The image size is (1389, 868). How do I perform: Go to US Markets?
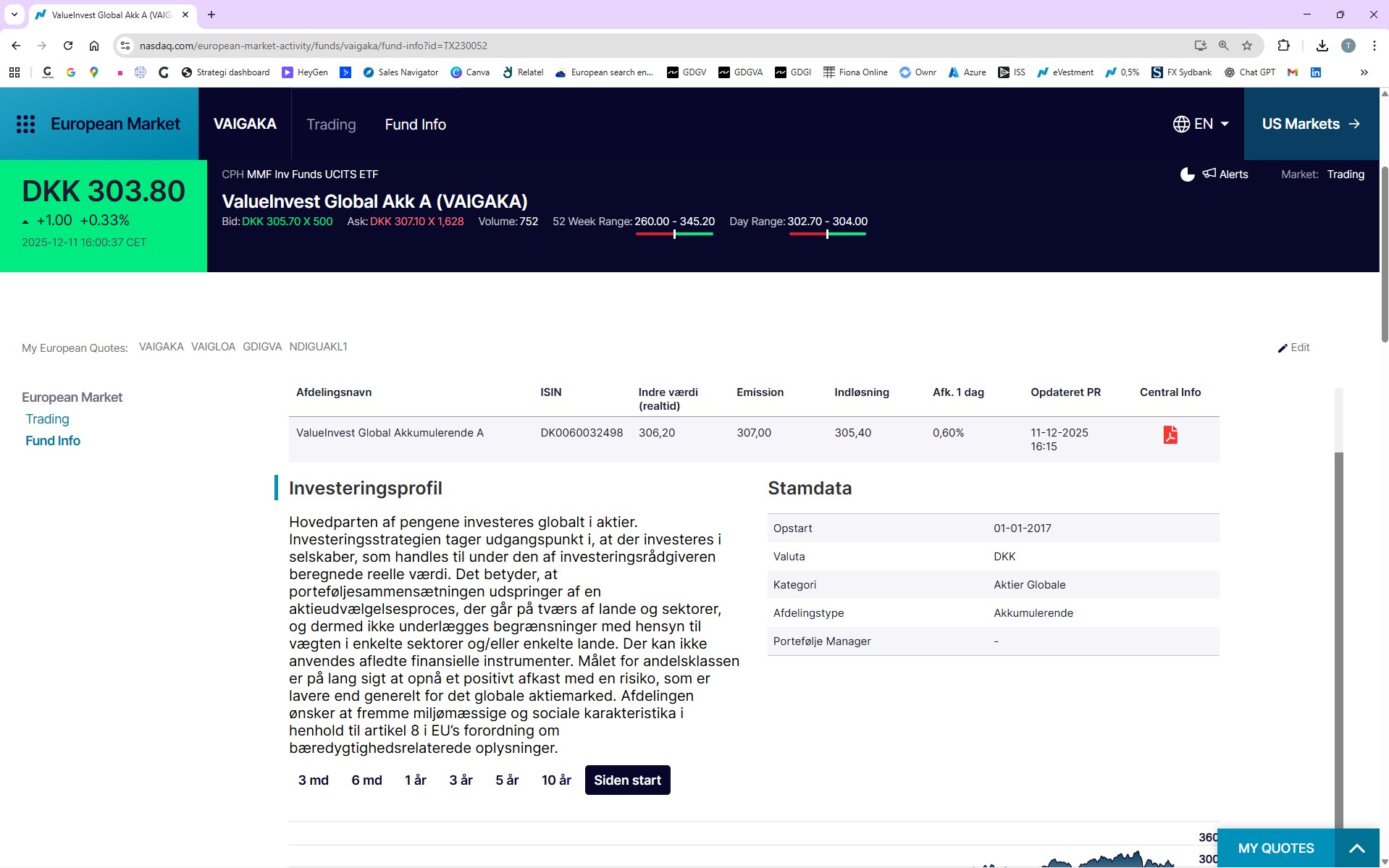[x=1311, y=124]
